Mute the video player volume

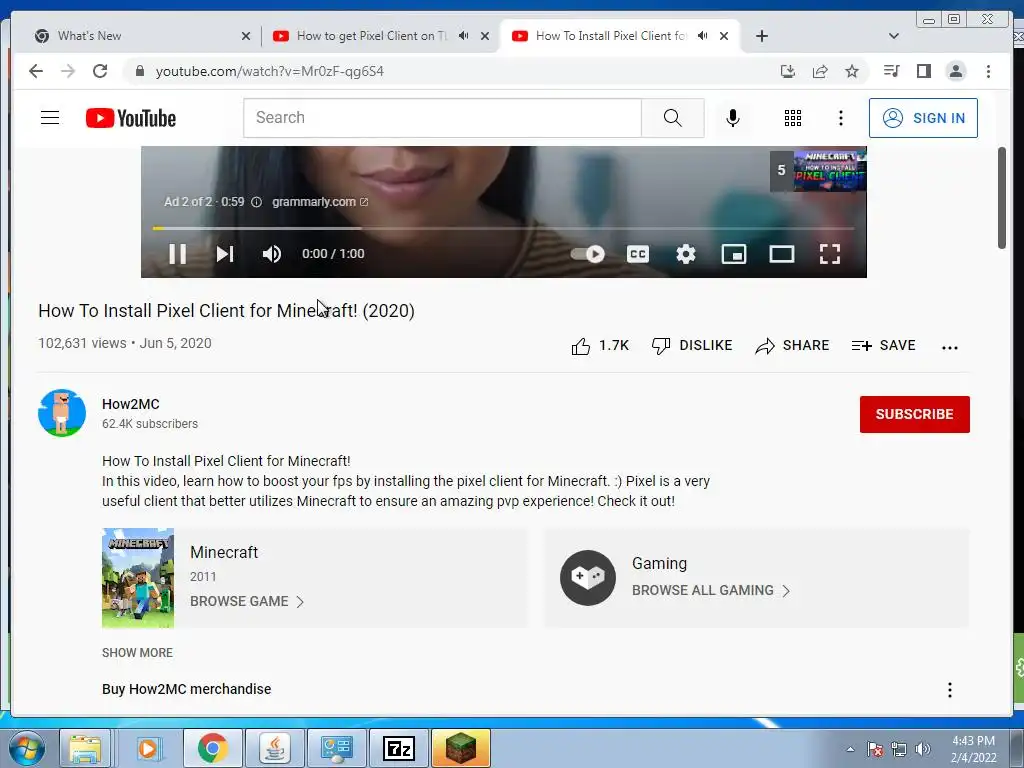click(x=272, y=254)
